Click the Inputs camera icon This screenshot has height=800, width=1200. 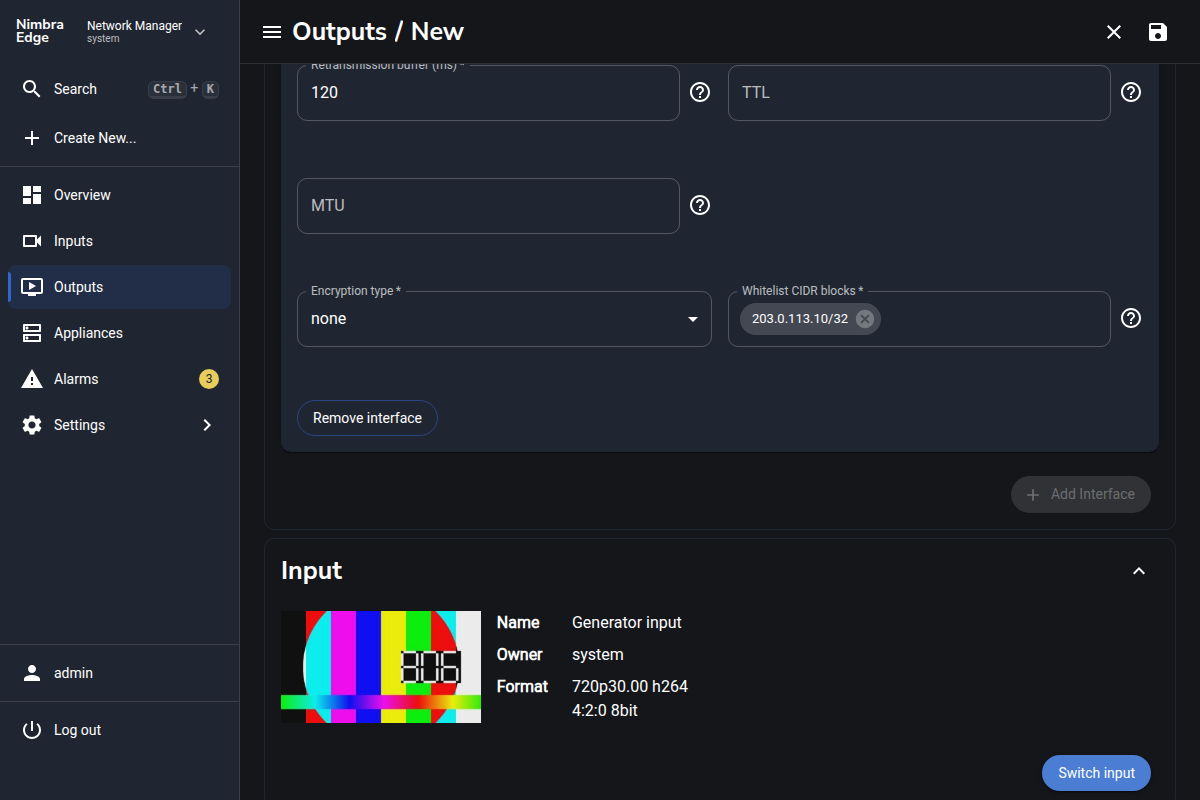32,241
